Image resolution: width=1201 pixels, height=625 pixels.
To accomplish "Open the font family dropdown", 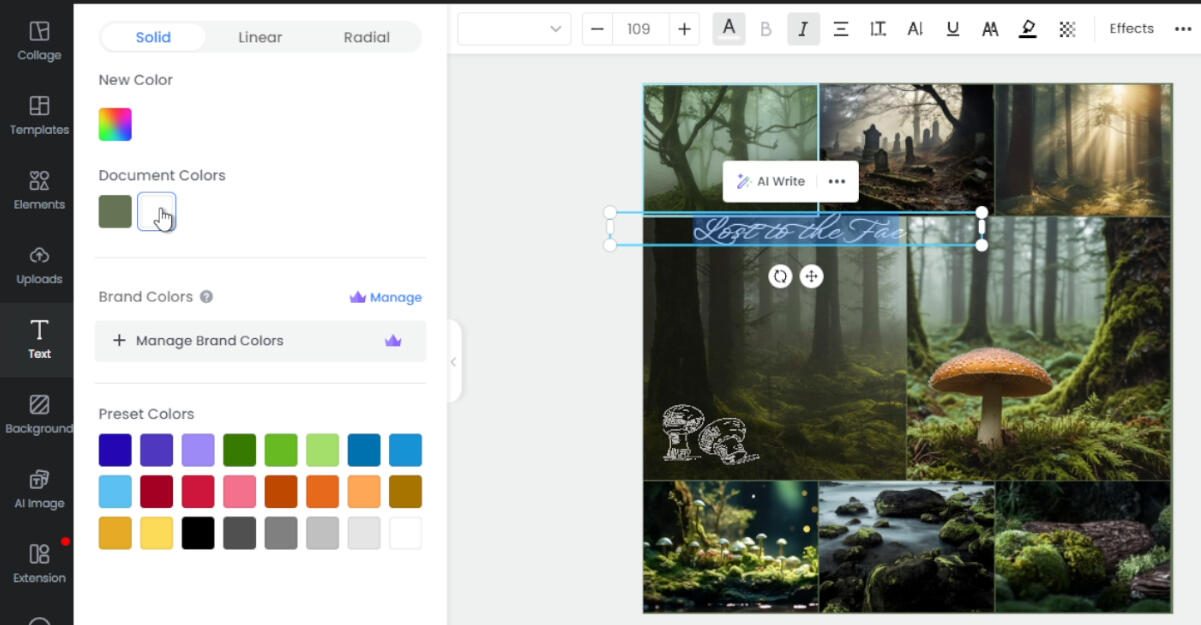I will [x=514, y=29].
